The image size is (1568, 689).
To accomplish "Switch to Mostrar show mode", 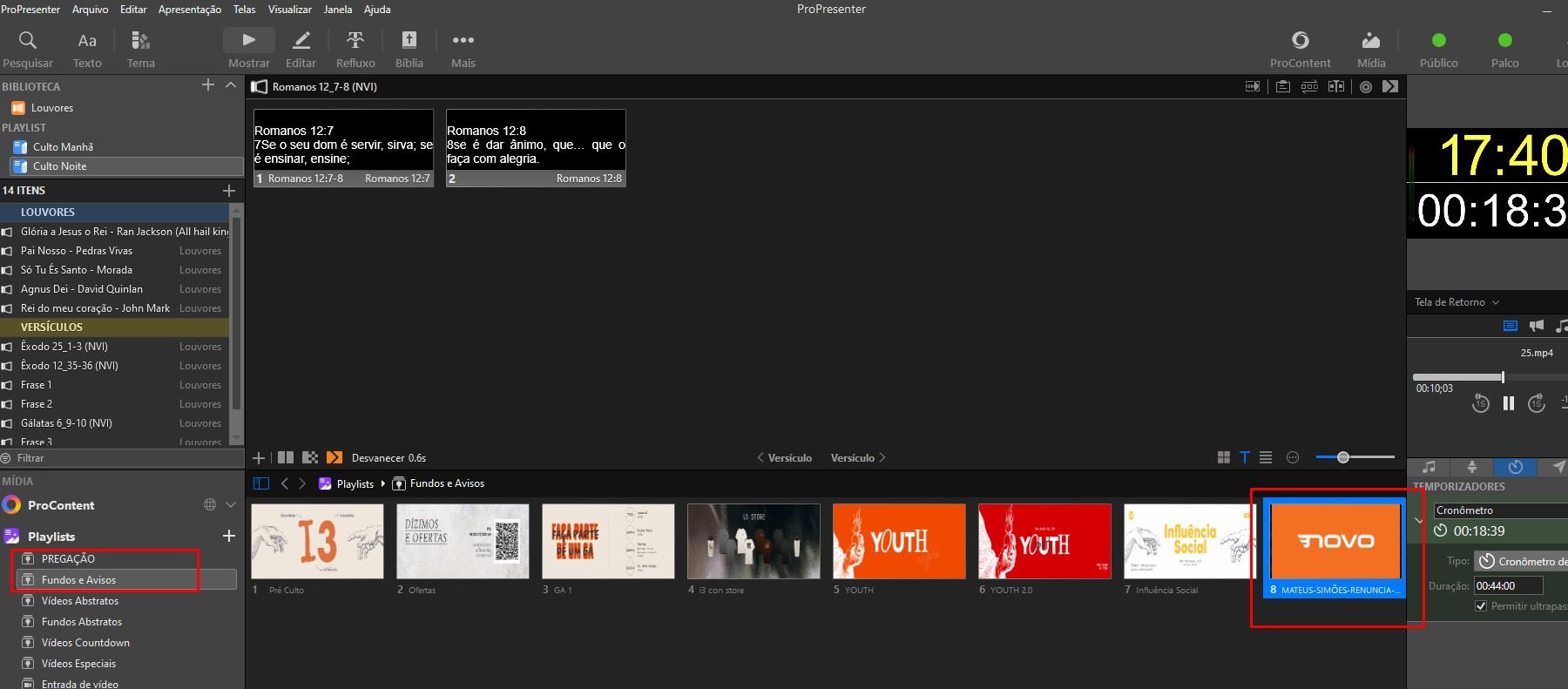I will pos(249,50).
